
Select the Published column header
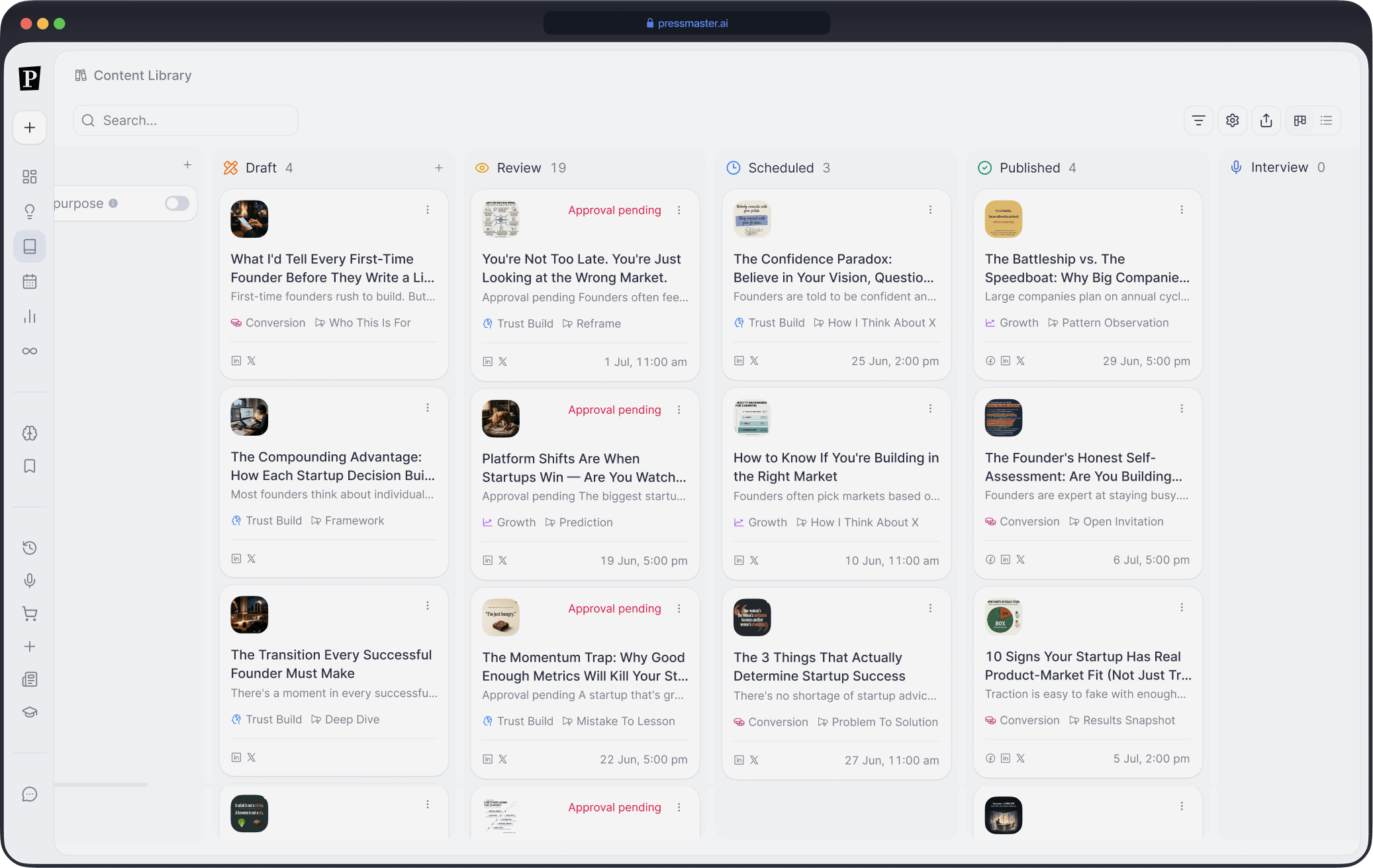pos(1027,168)
